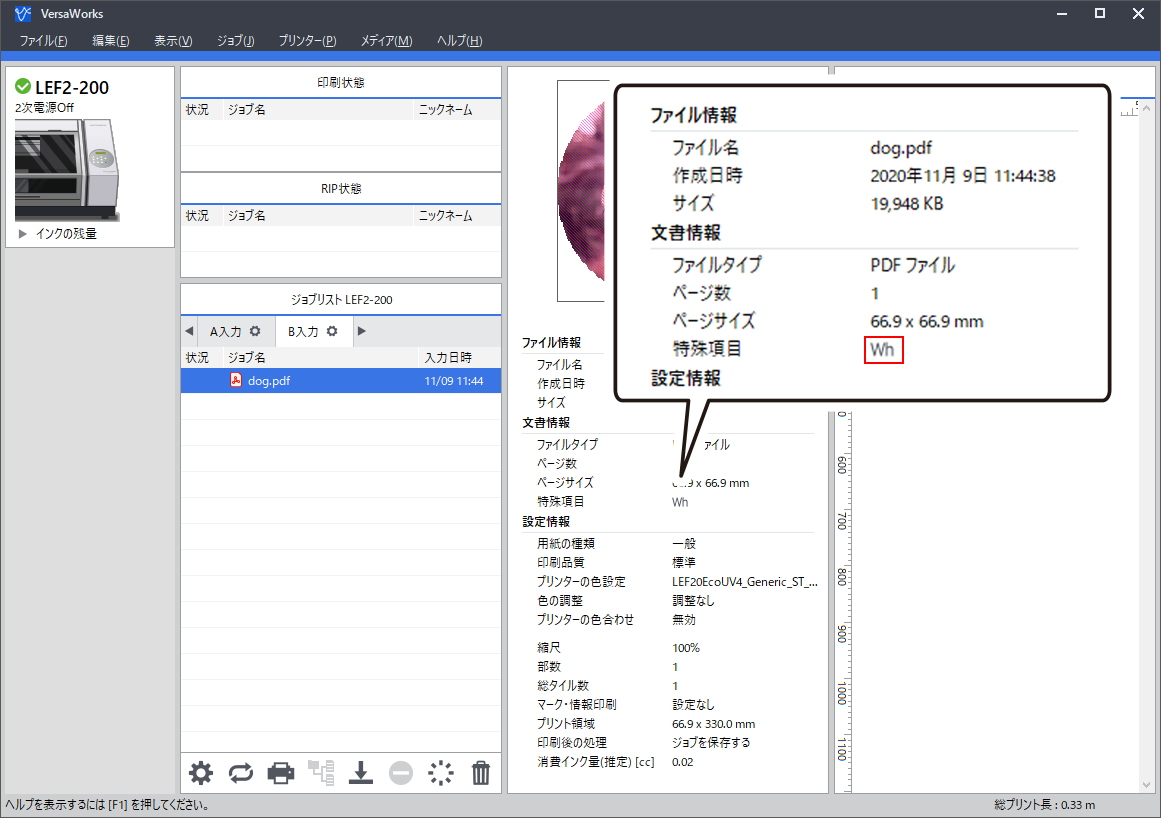Click the green status check icon

(x=23, y=87)
